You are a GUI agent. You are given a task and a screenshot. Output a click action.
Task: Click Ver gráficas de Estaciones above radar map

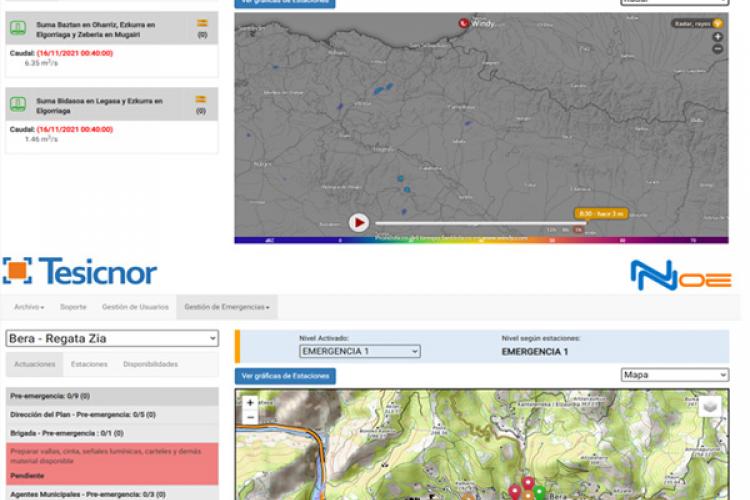coord(285,3)
